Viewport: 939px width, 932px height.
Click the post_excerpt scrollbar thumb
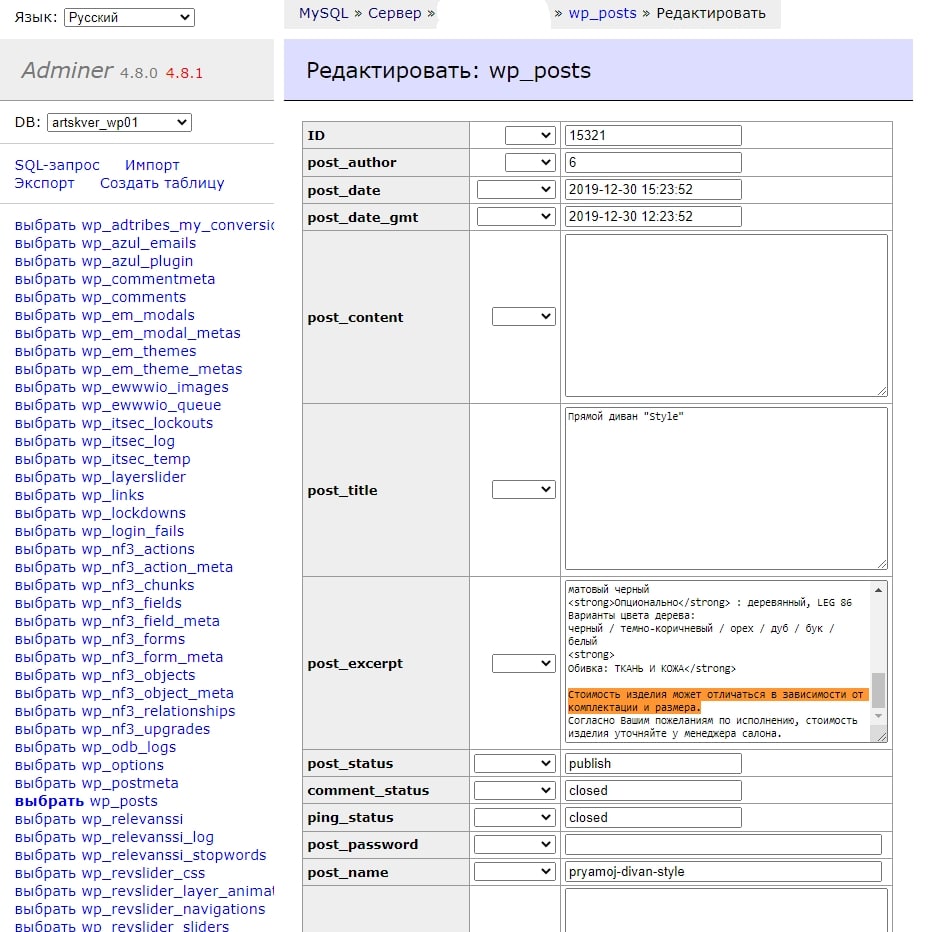point(879,691)
